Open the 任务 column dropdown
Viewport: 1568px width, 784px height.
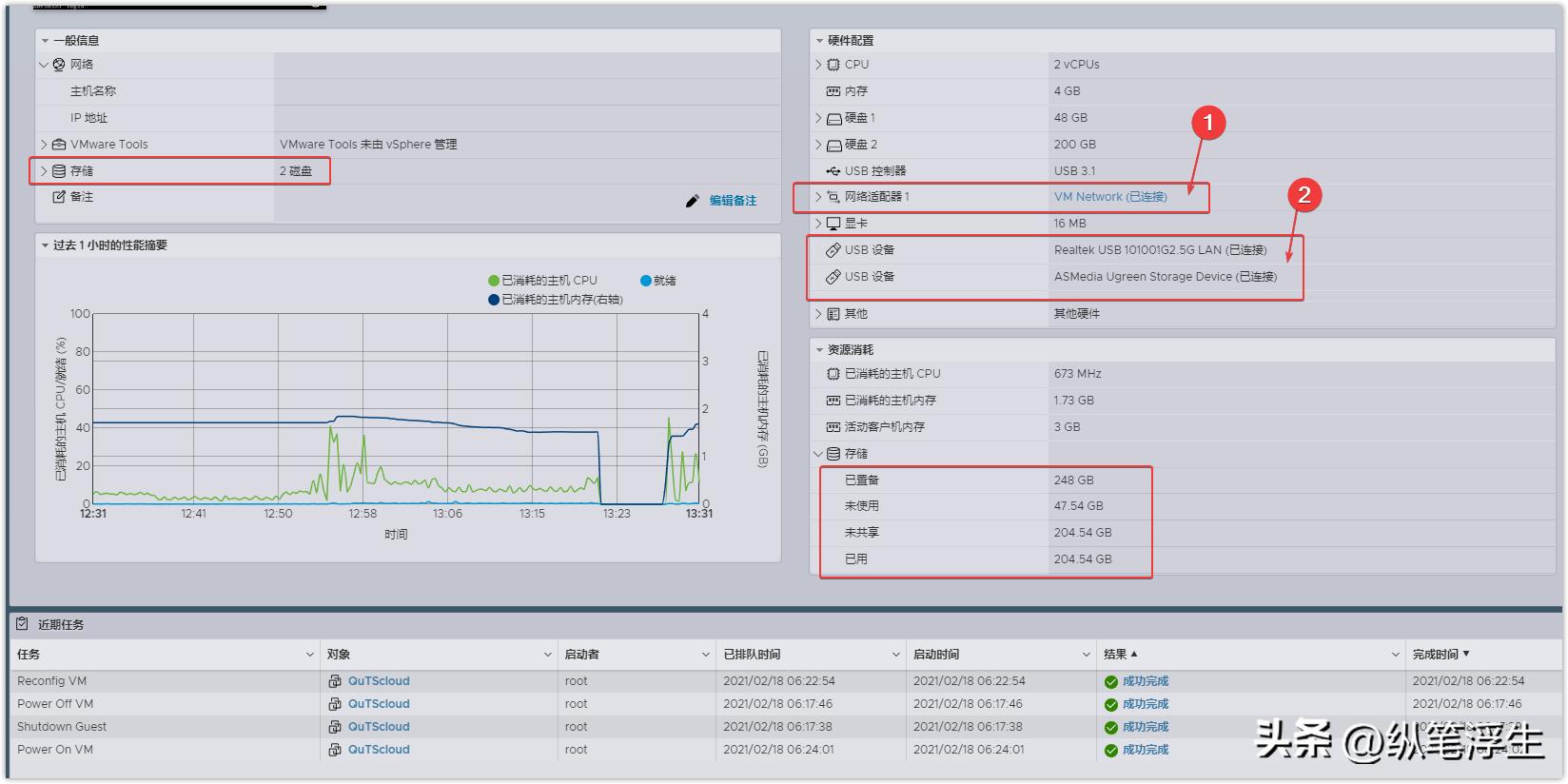309,655
